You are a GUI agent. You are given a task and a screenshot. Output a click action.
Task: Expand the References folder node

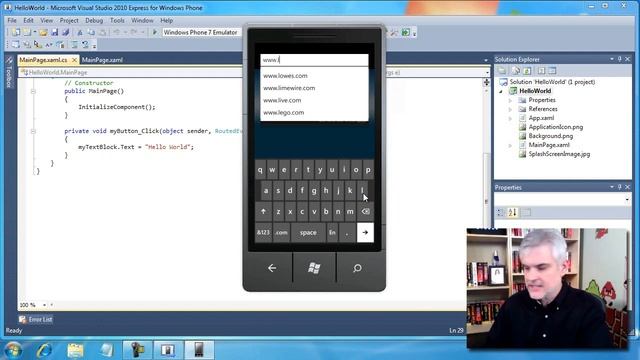(x=510, y=109)
